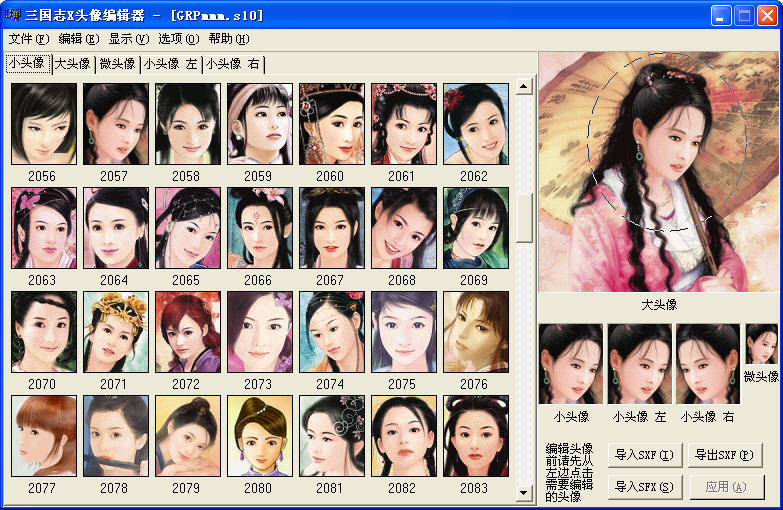Click the large 大头像 preview image
Image resolution: width=783 pixels, height=510 pixels.
coord(659,172)
